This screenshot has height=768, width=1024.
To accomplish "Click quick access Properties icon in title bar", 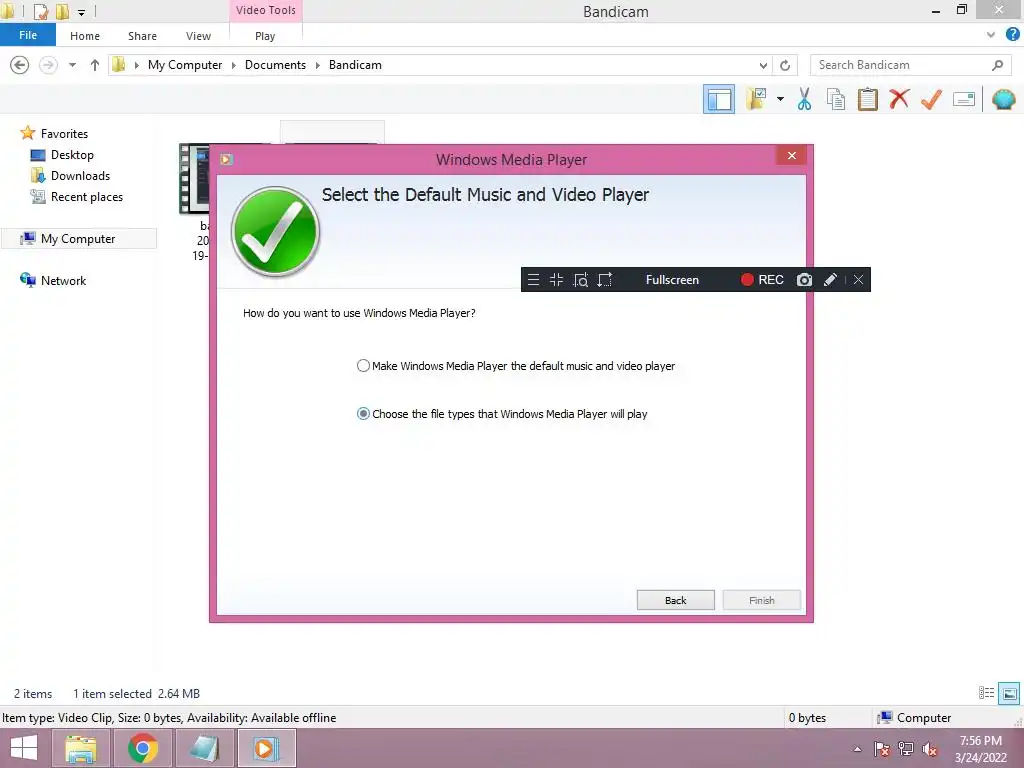I will (x=41, y=11).
